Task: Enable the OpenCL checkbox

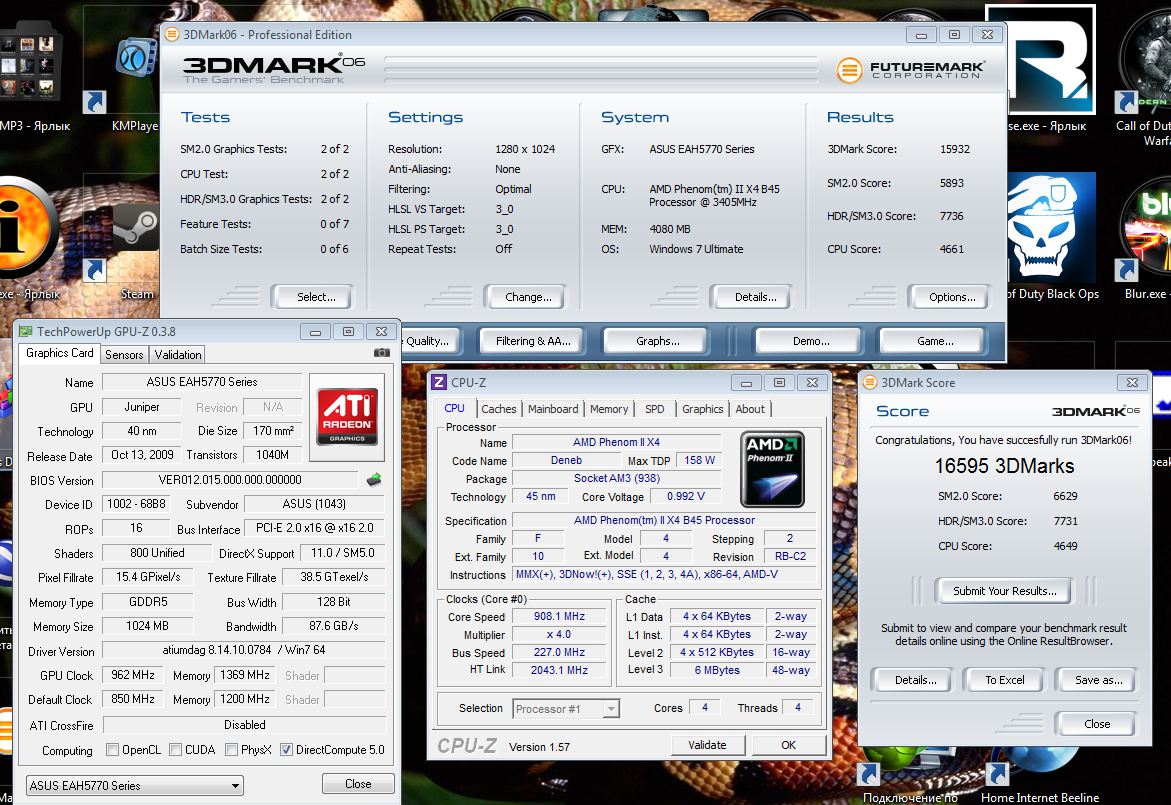Action: [113, 749]
